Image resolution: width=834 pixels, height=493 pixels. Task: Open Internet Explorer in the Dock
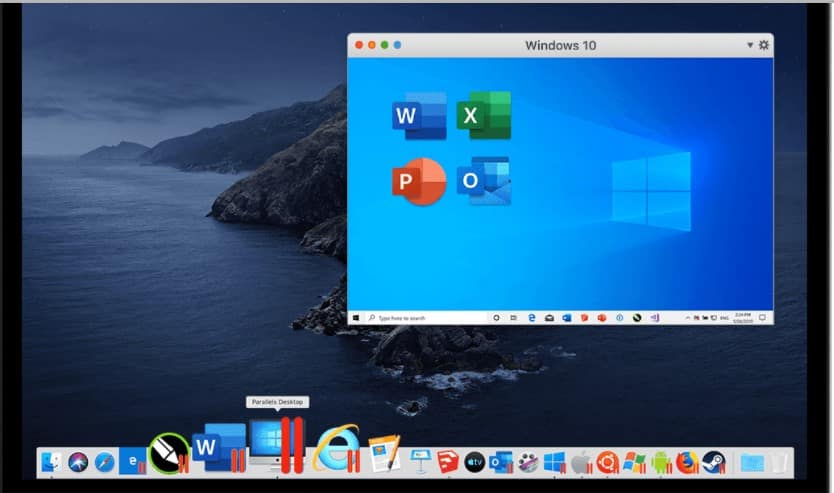(x=337, y=448)
